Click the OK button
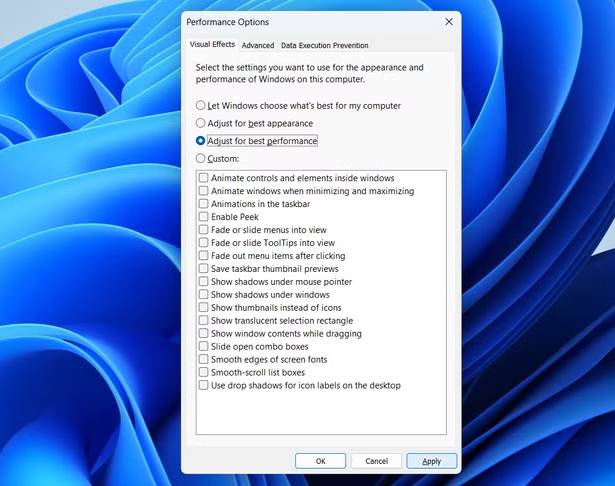615x486 pixels. [320, 461]
